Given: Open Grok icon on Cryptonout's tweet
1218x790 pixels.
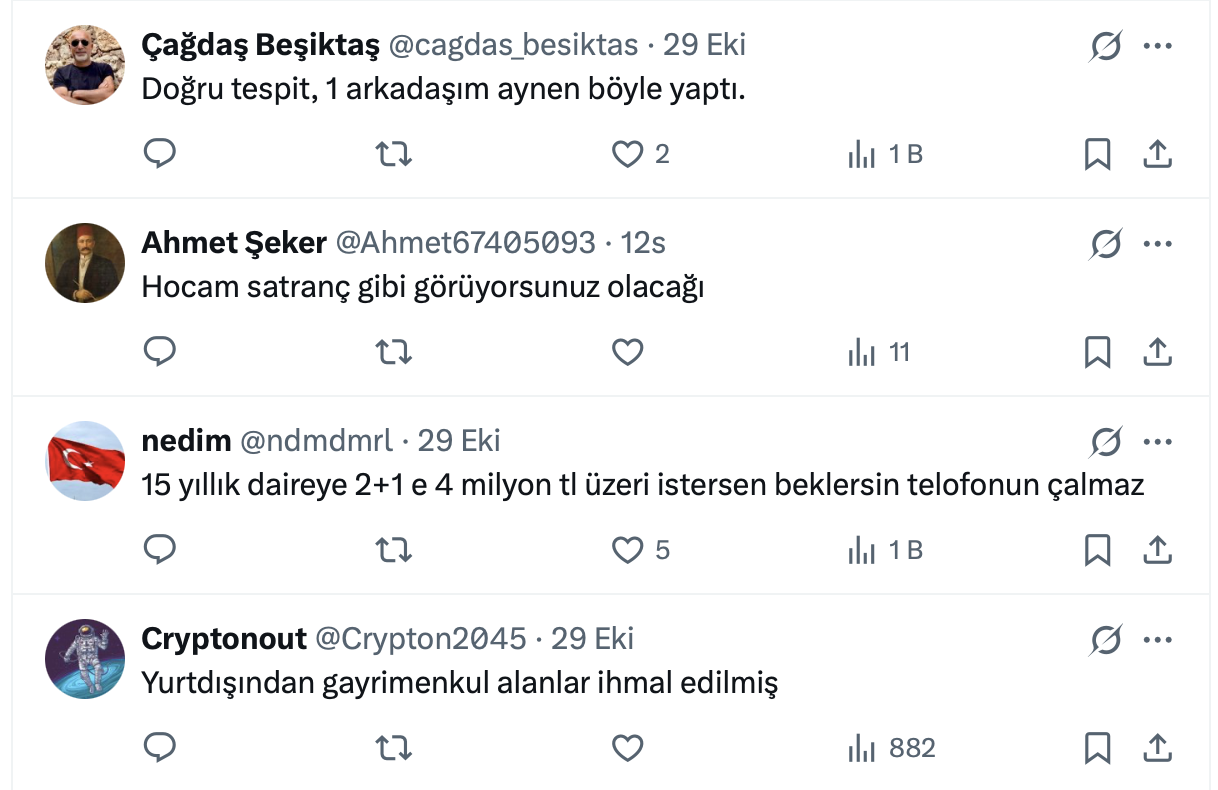Looking at the screenshot, I should coord(1105,639).
